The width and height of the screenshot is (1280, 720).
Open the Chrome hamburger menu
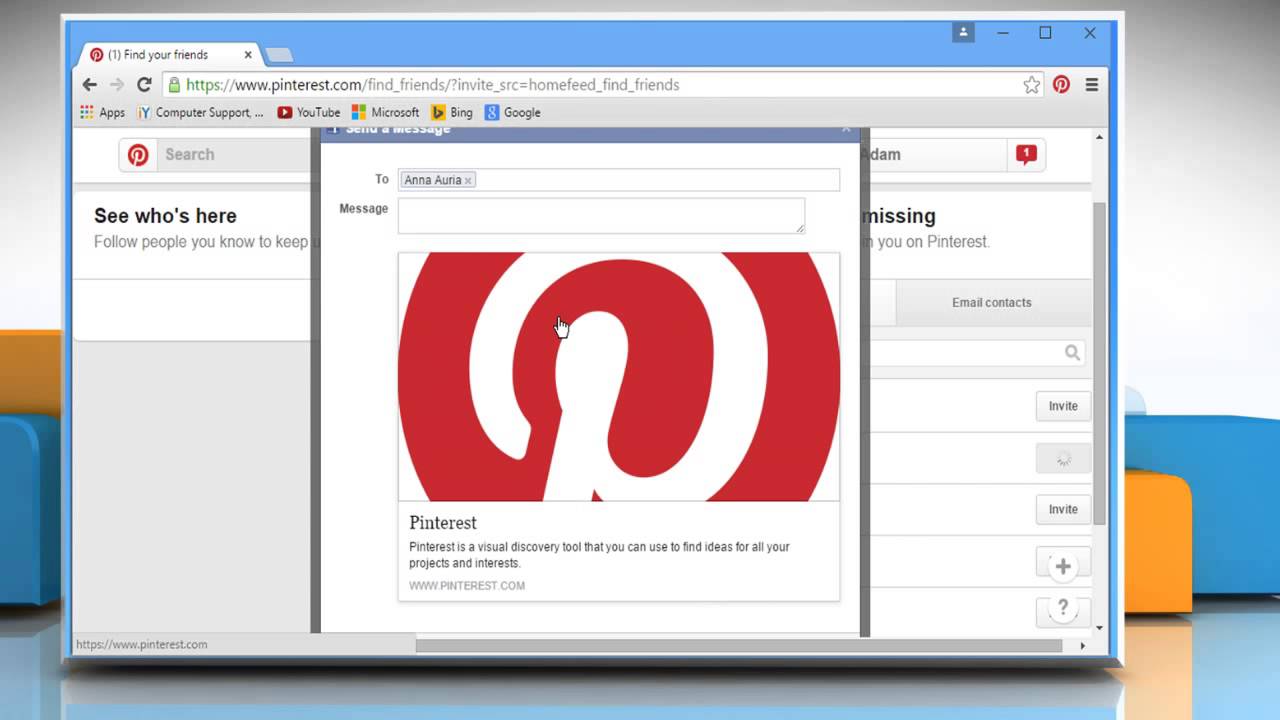click(x=1092, y=85)
